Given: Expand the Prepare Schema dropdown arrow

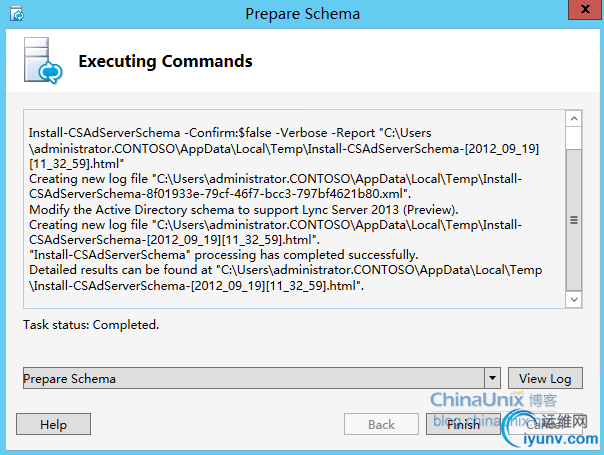Looking at the screenshot, I should point(492,378).
